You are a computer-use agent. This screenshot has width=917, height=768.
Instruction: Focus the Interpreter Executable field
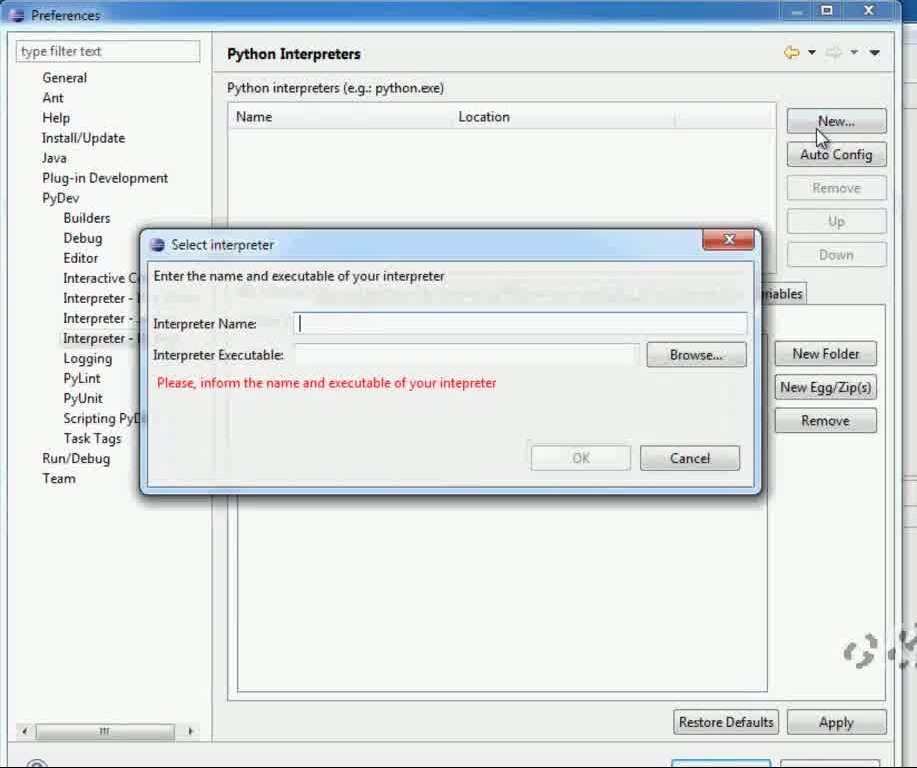466,354
